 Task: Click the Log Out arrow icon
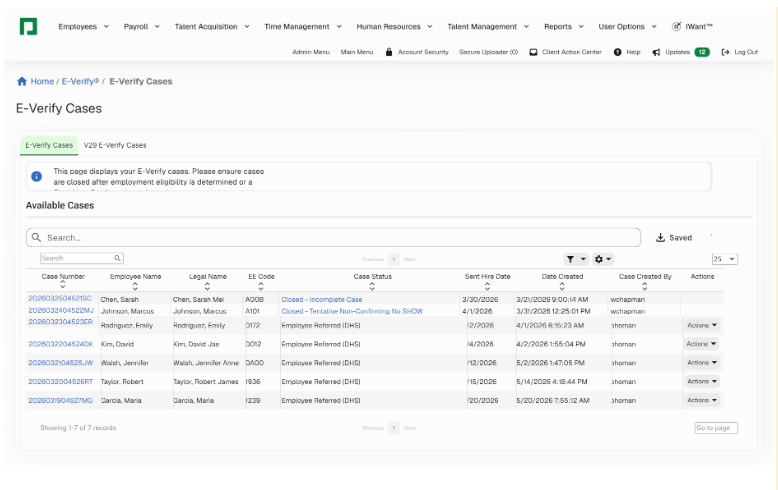(x=725, y=52)
